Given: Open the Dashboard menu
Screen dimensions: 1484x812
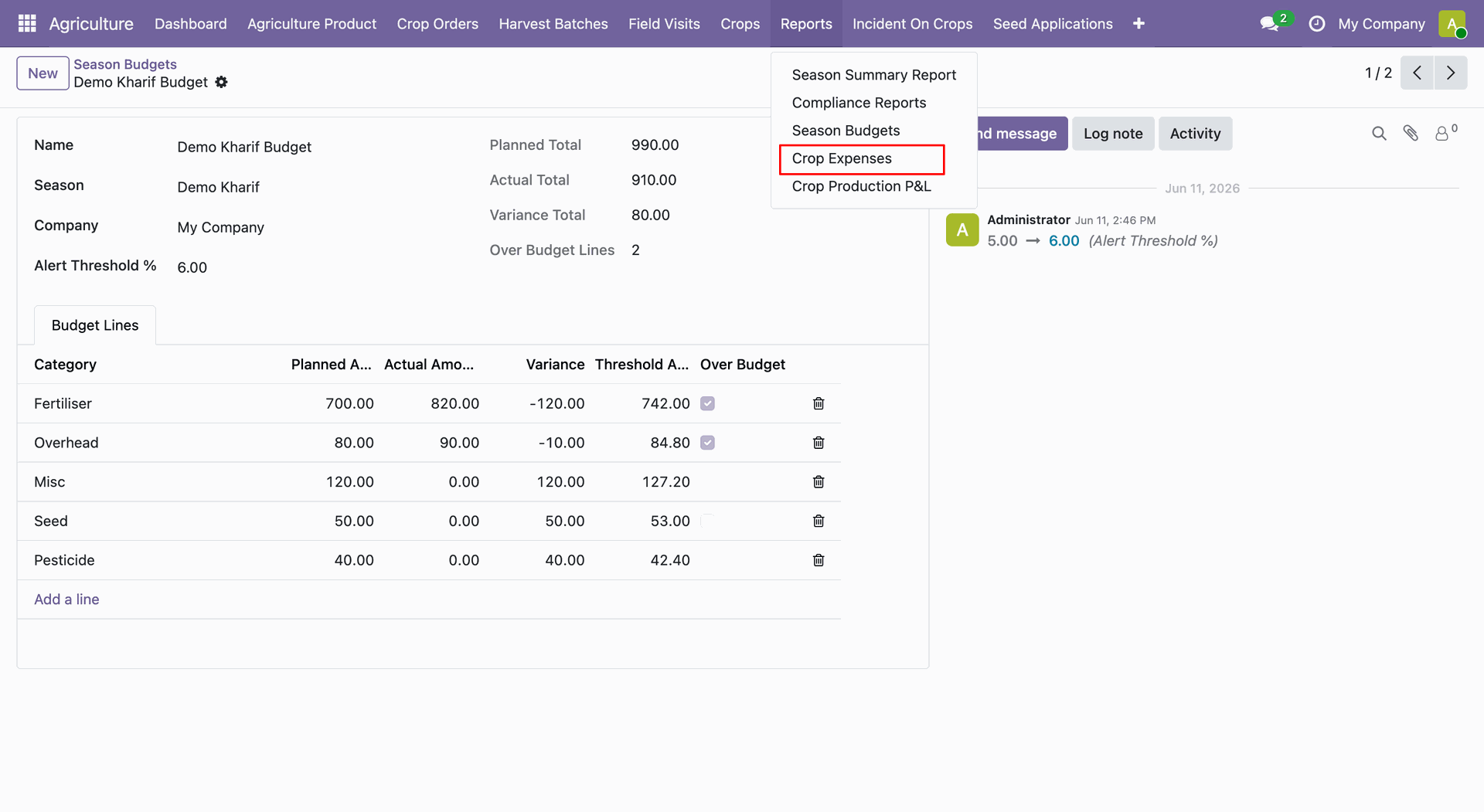Looking at the screenshot, I should tap(190, 23).
